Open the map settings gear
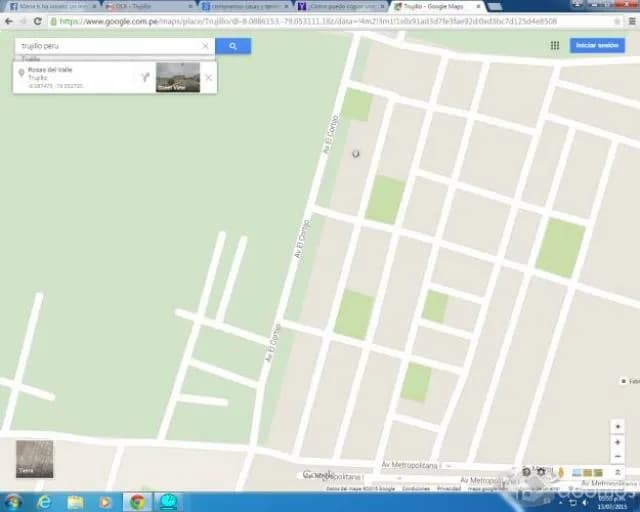Image resolution: width=640 pixels, height=512 pixels. click(541, 472)
